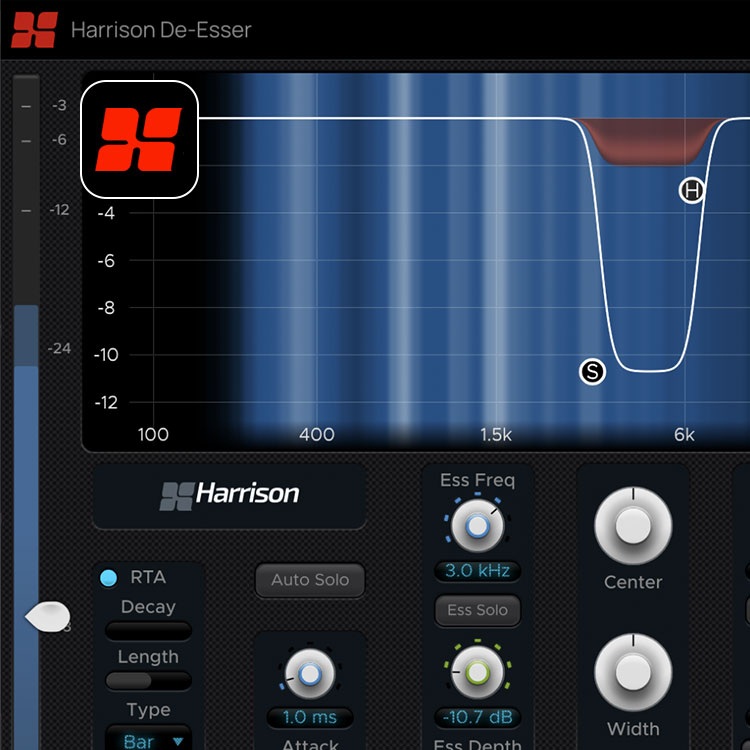Click the Center knob
This screenshot has width=750, height=750.
pos(633,526)
